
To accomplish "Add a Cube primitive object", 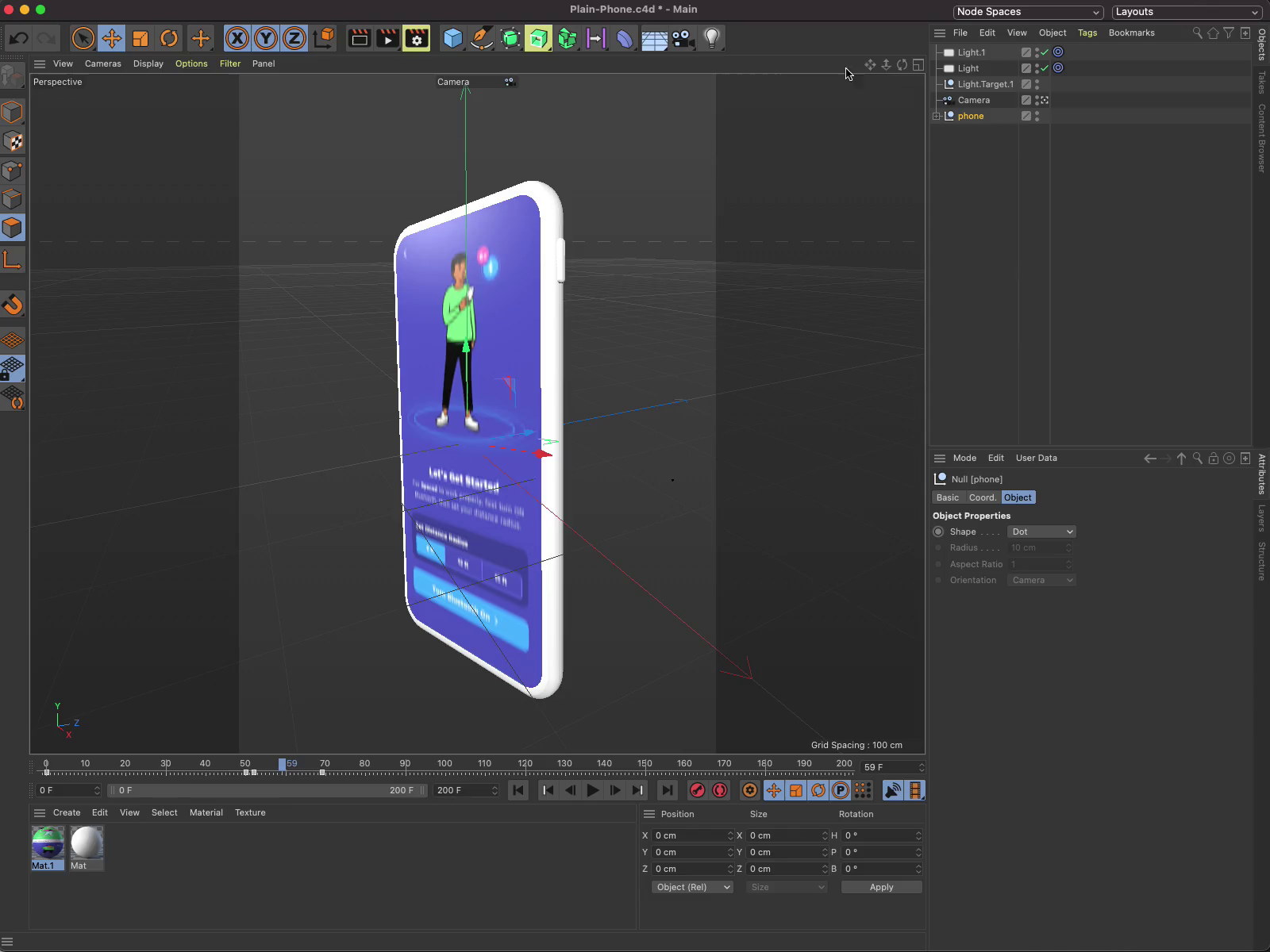I will tap(452, 38).
